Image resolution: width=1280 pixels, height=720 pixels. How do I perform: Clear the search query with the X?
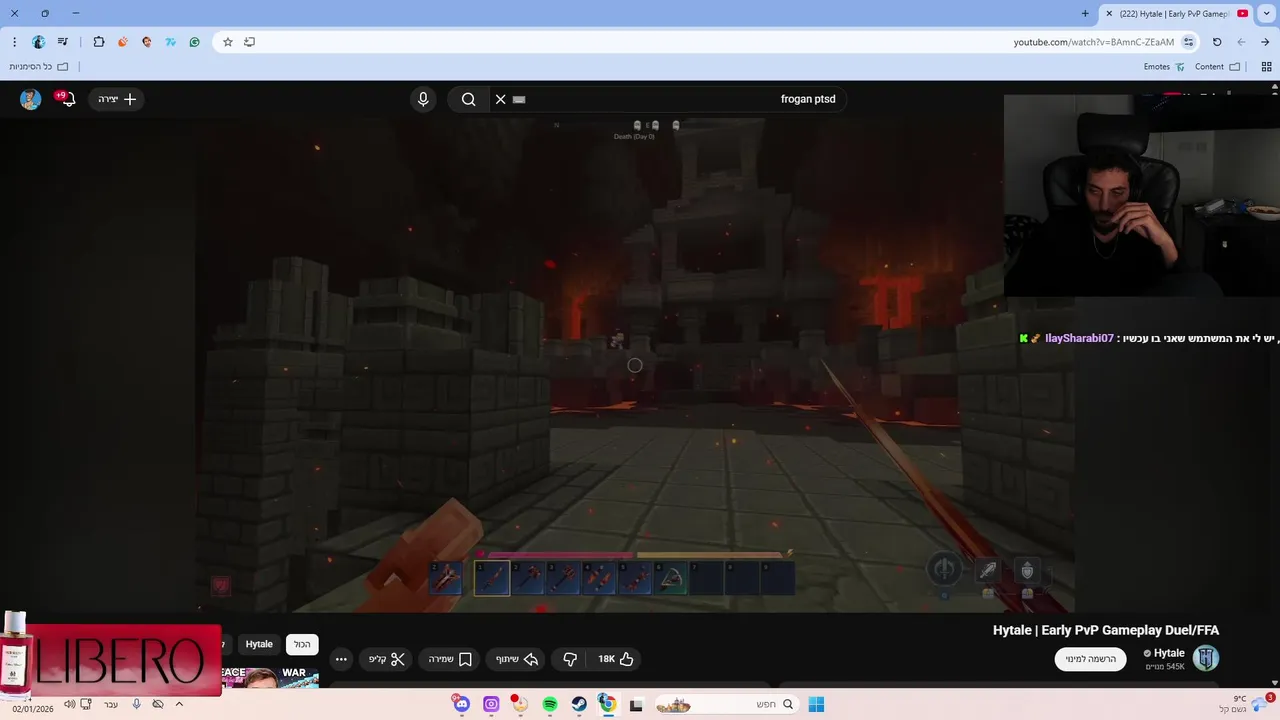[500, 99]
